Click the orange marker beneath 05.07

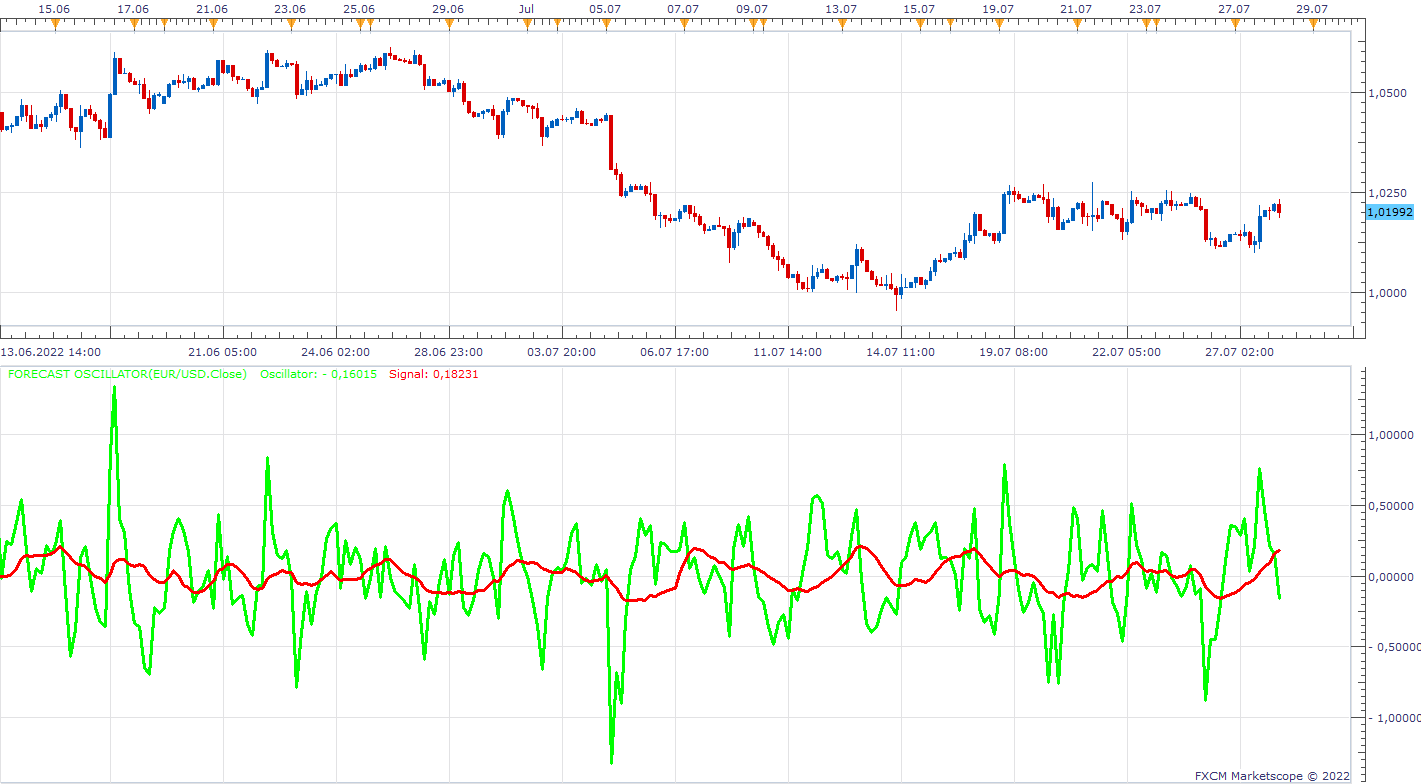coord(605,25)
